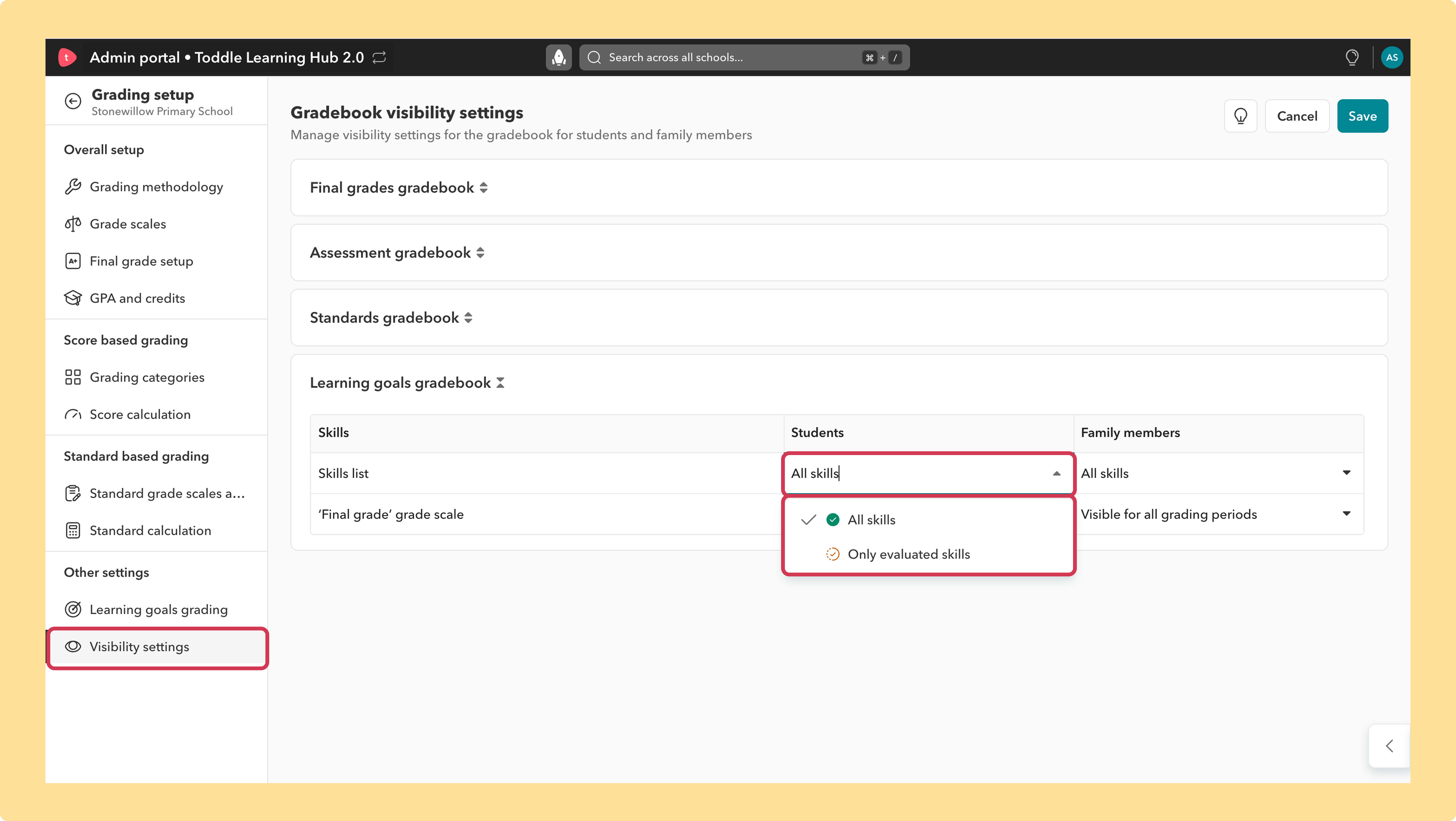Open the top bar lightbulb tips icon
The height and width of the screenshot is (821, 1456).
(x=1352, y=57)
